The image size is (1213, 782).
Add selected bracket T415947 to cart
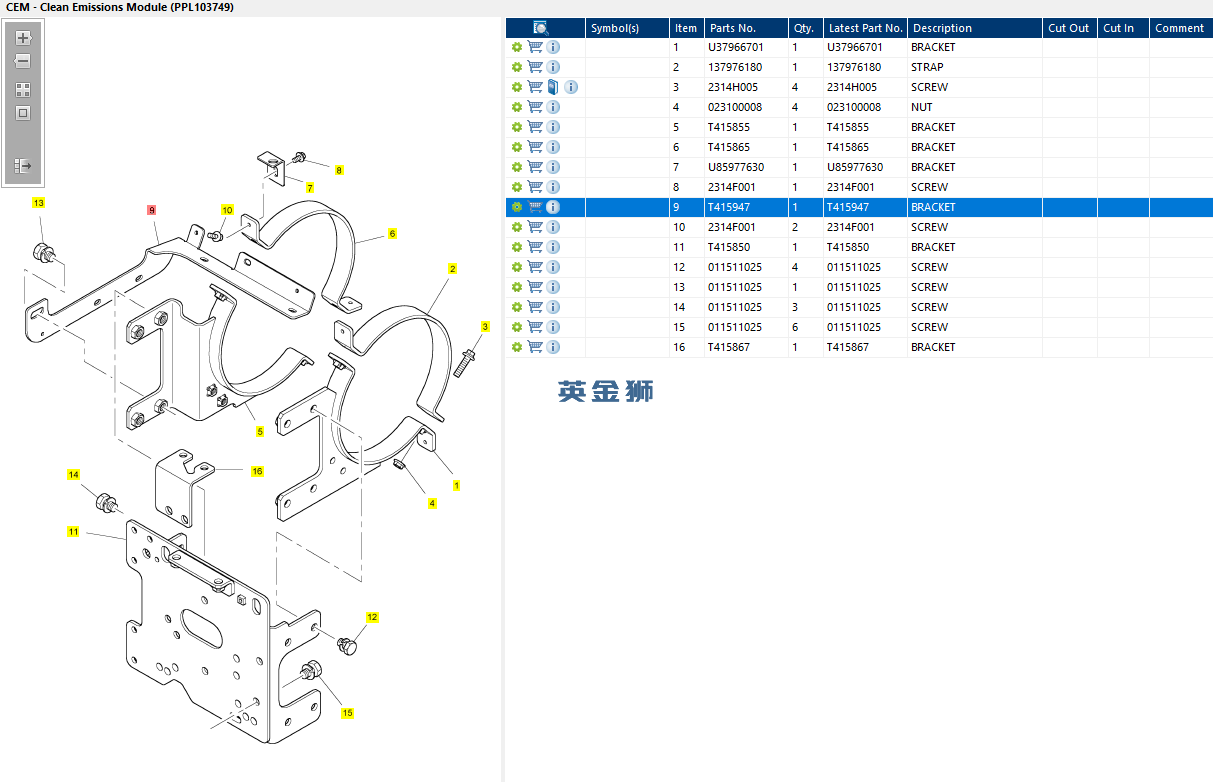(535, 207)
